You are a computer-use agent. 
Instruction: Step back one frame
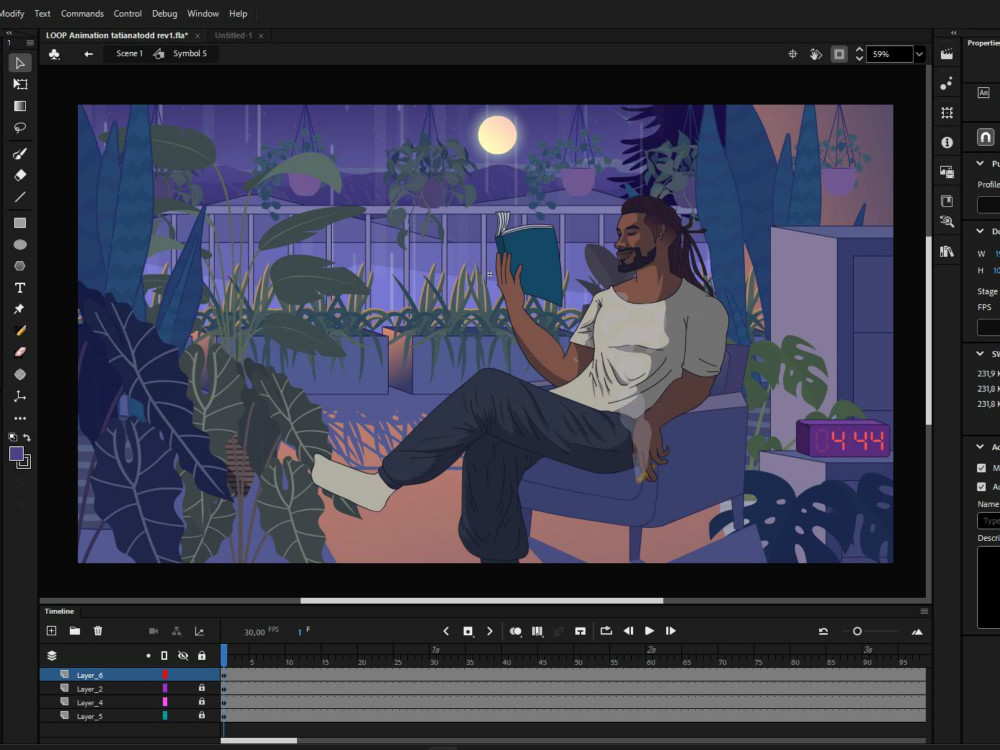628,631
